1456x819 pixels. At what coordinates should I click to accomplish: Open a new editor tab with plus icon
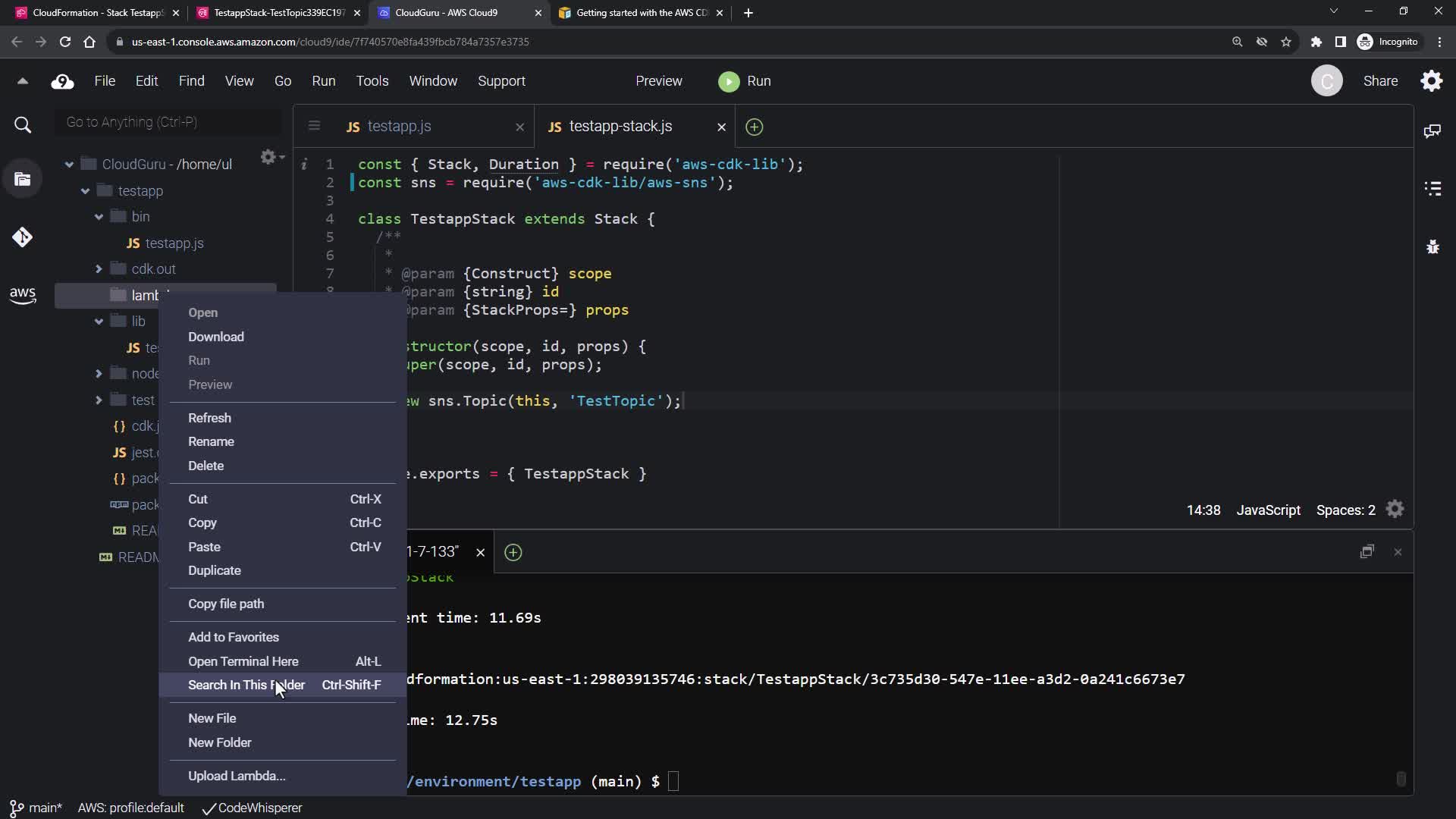click(754, 127)
